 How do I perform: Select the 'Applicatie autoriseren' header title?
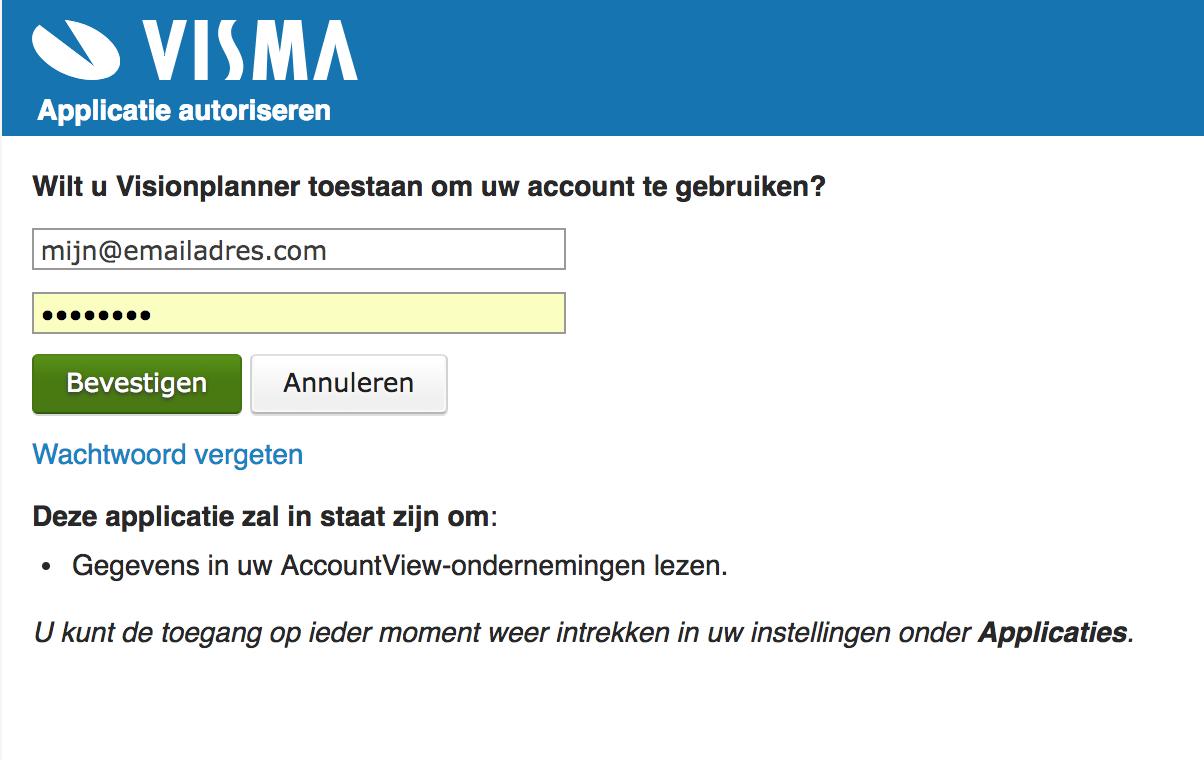click(x=184, y=110)
